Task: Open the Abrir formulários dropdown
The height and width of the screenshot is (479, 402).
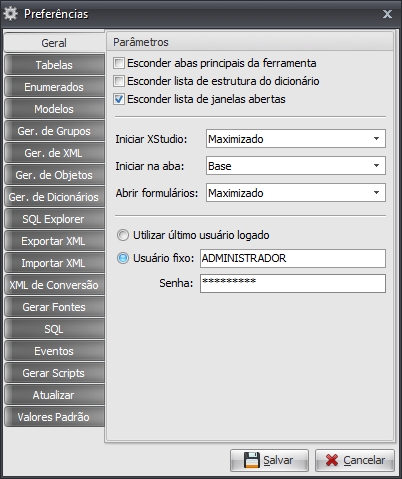Action: 296,193
